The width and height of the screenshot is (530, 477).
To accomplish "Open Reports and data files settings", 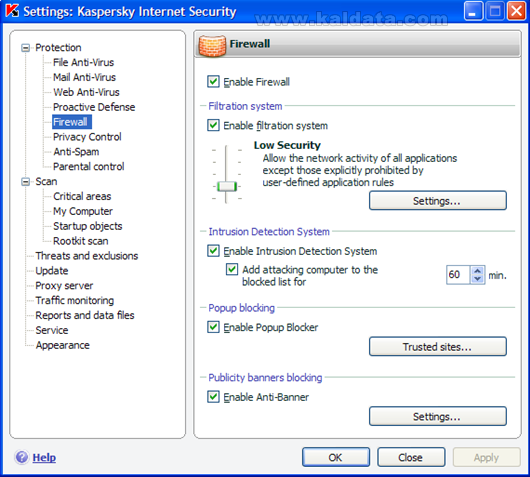I will (85, 315).
